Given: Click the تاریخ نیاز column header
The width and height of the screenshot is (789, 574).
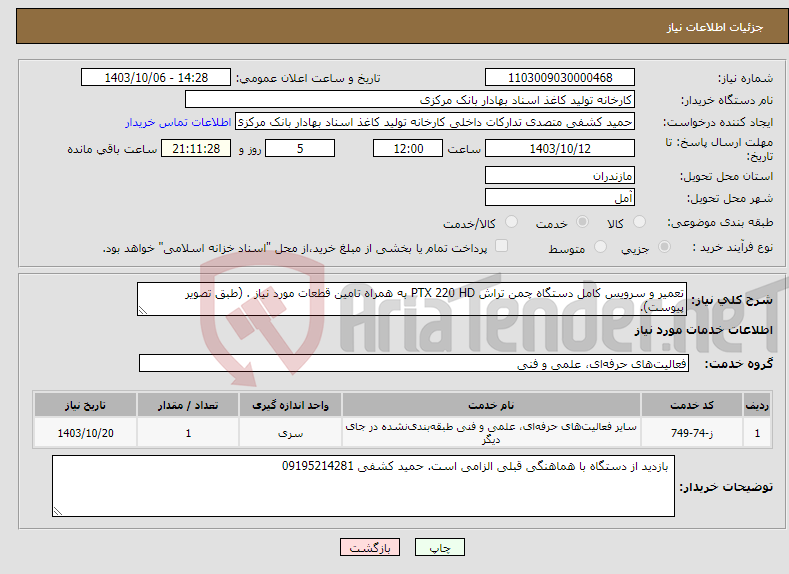Looking at the screenshot, I should coord(85,405).
